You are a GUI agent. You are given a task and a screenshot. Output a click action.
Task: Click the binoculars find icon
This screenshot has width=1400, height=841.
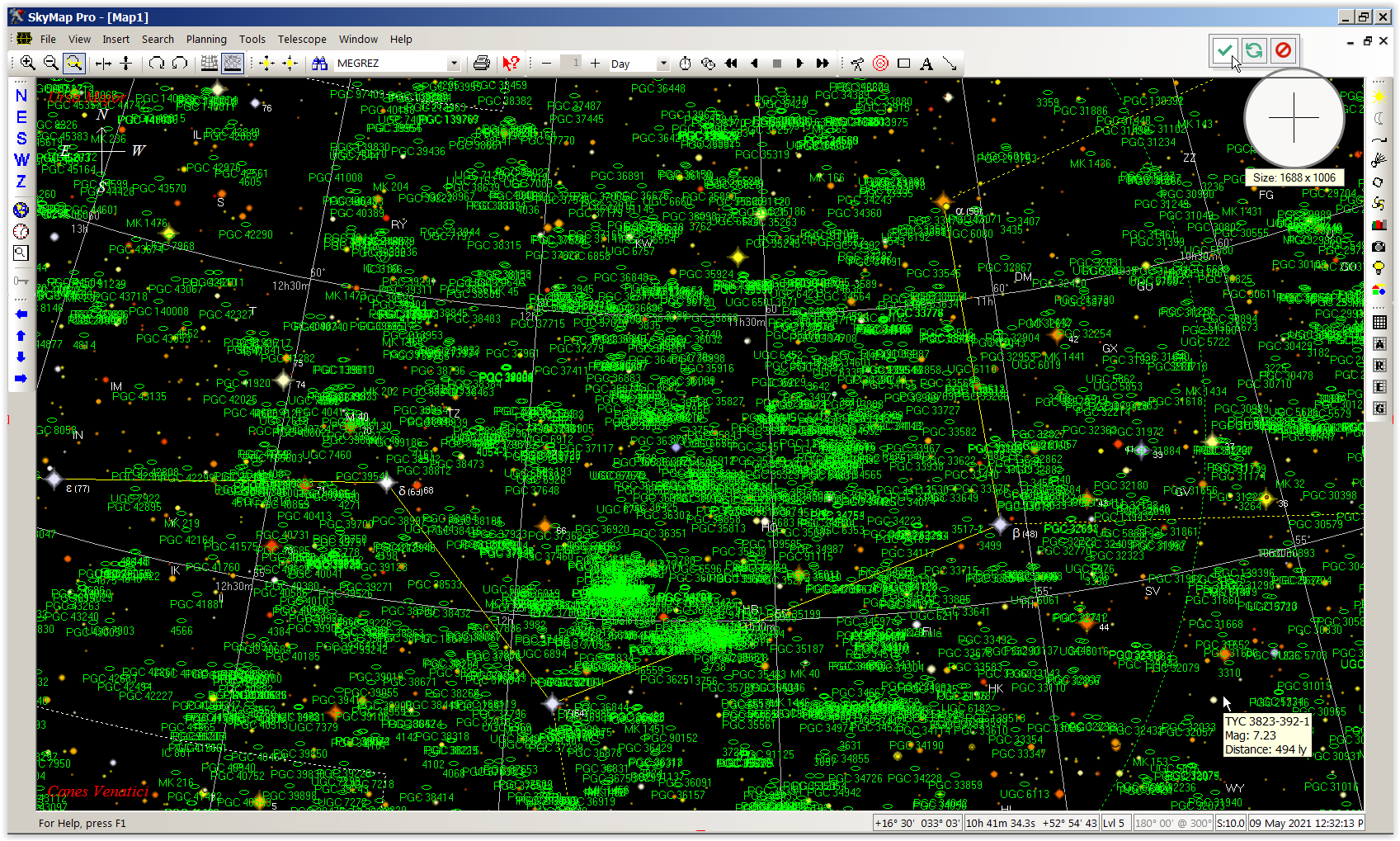[320, 64]
